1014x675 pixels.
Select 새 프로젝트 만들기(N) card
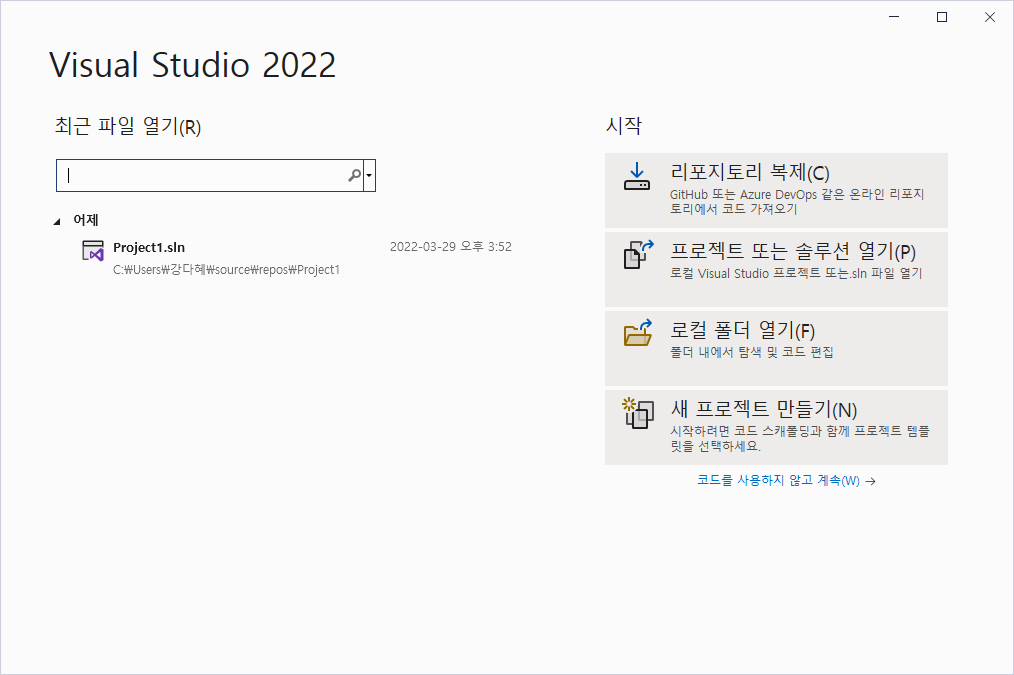776,427
